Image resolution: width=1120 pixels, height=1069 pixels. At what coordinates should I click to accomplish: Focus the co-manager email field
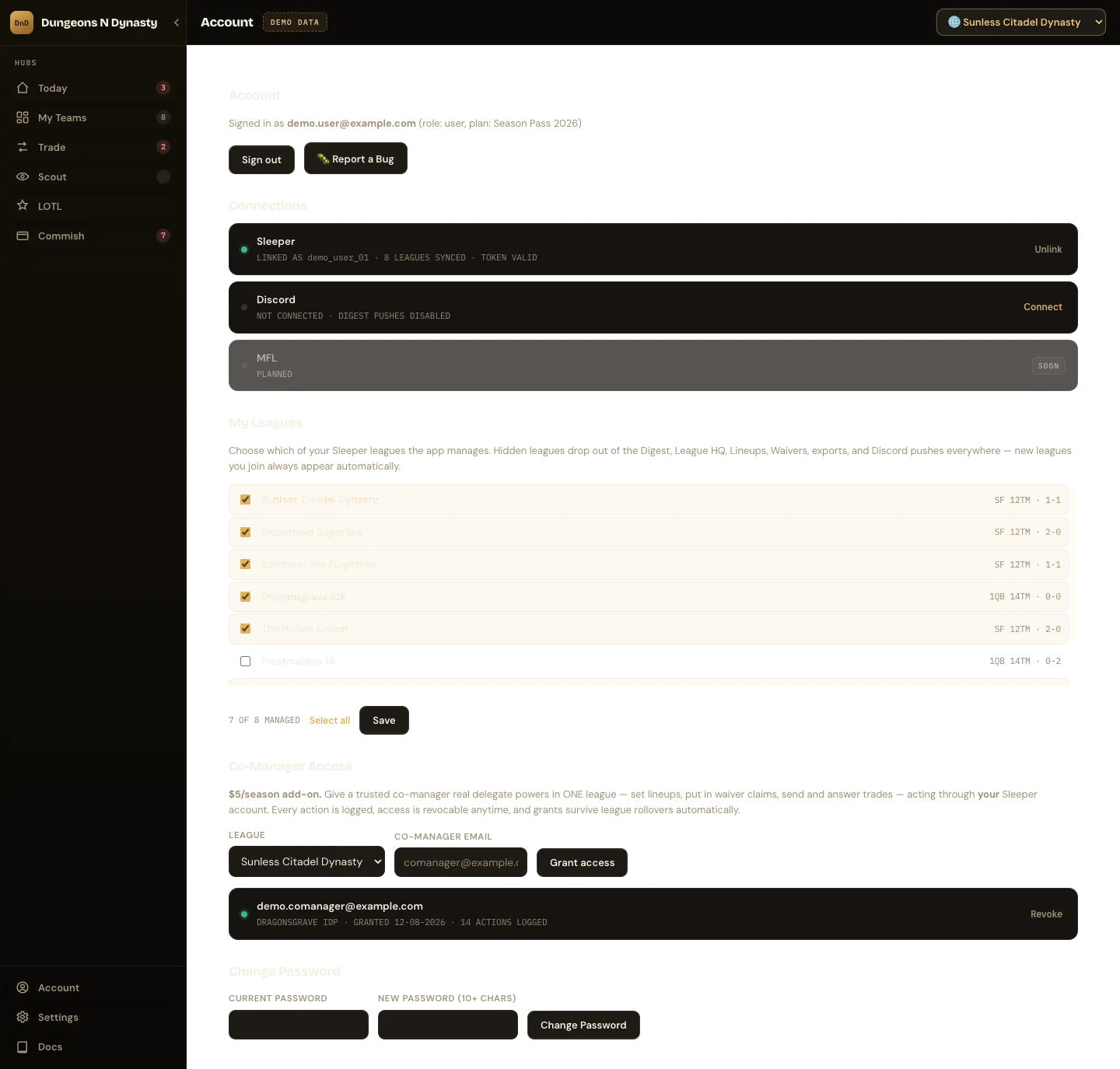460,862
